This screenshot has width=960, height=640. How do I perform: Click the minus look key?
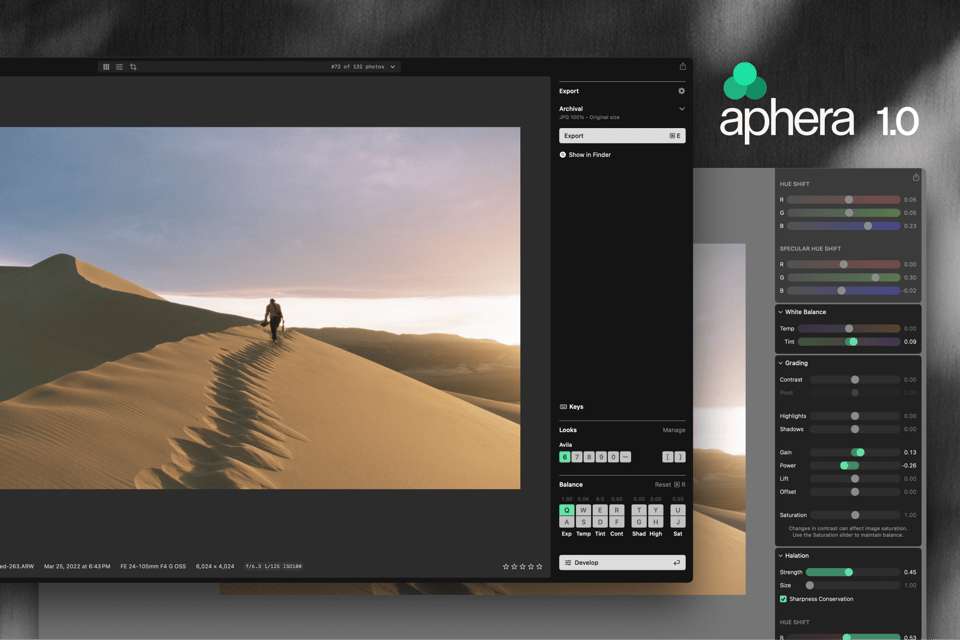626,457
